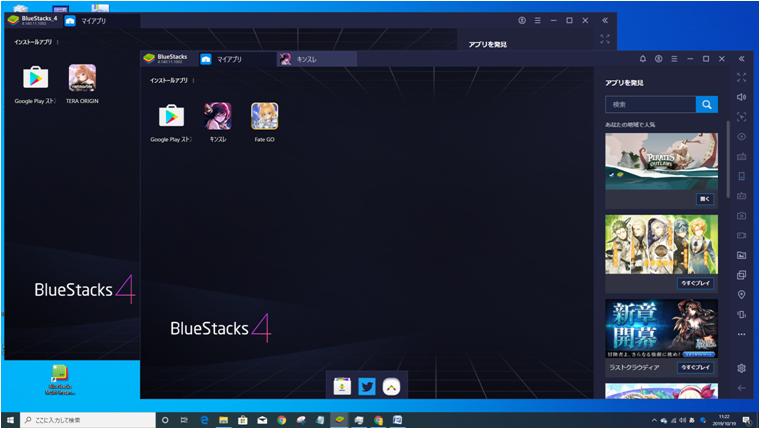
Task: Launch the キンスレ app icon
Action: point(218,116)
